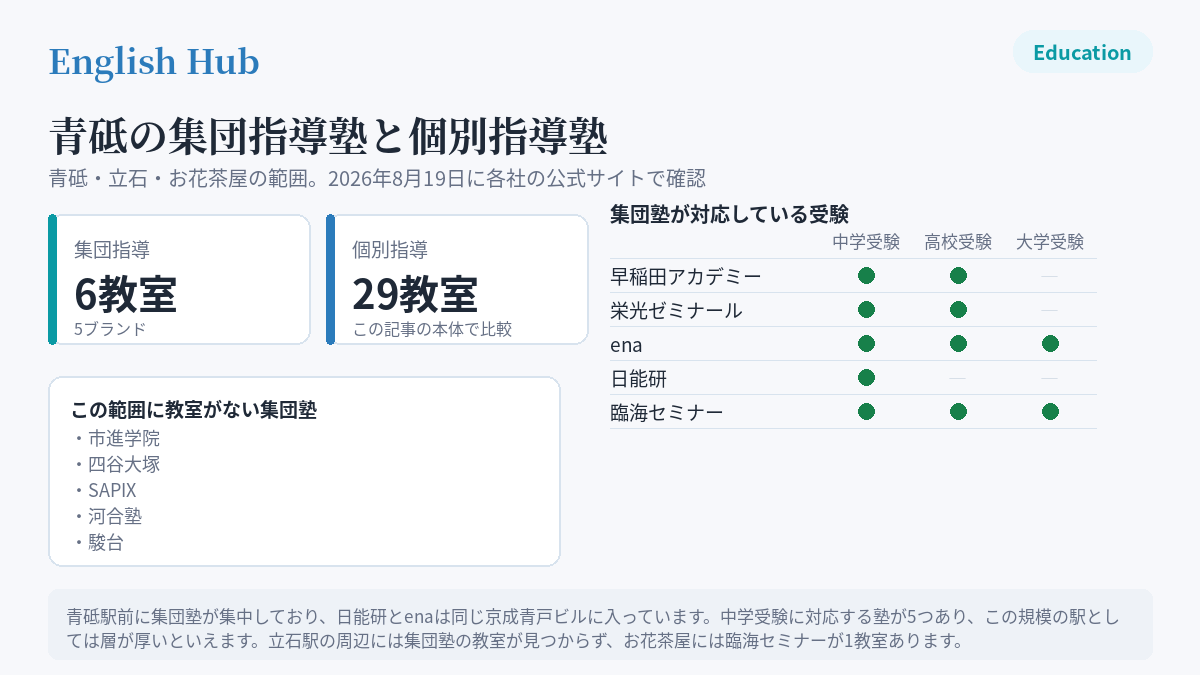Viewport: 1200px width, 675px height.
Task: Click ena's 中学受験 green dot
Action: pos(867,344)
